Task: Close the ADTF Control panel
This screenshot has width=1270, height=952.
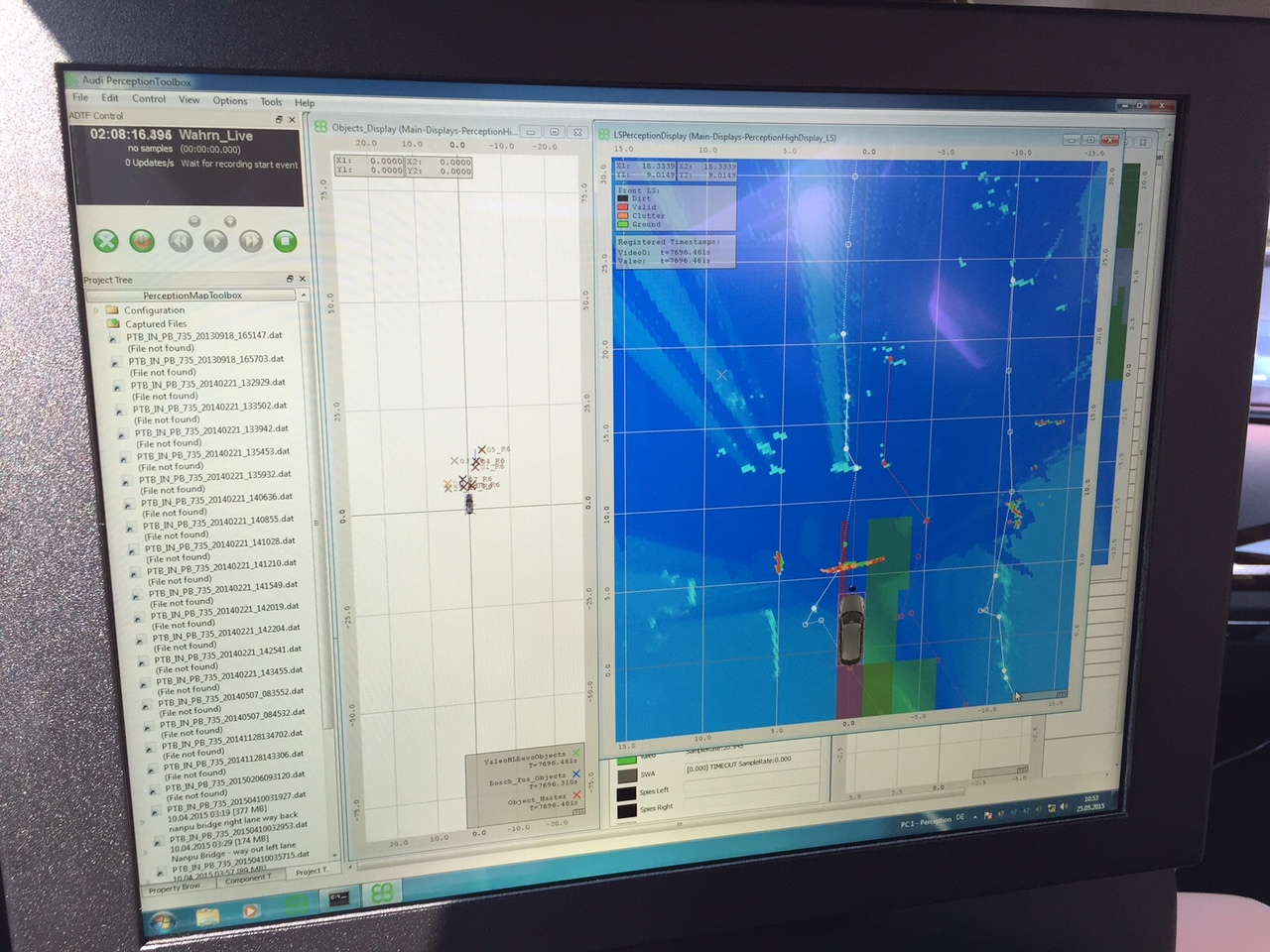Action: (293, 119)
